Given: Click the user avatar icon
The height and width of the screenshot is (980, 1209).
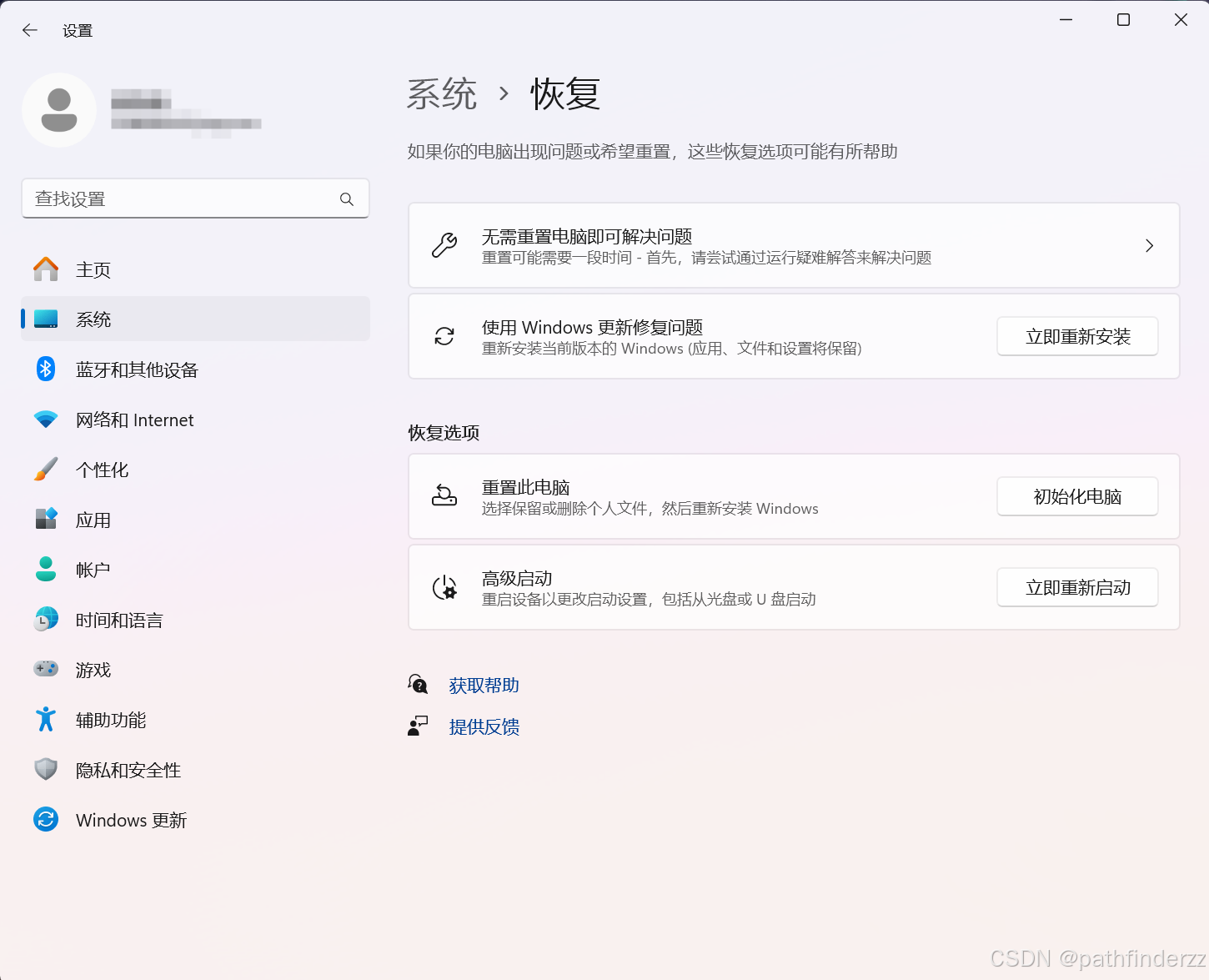Looking at the screenshot, I should point(59,110).
